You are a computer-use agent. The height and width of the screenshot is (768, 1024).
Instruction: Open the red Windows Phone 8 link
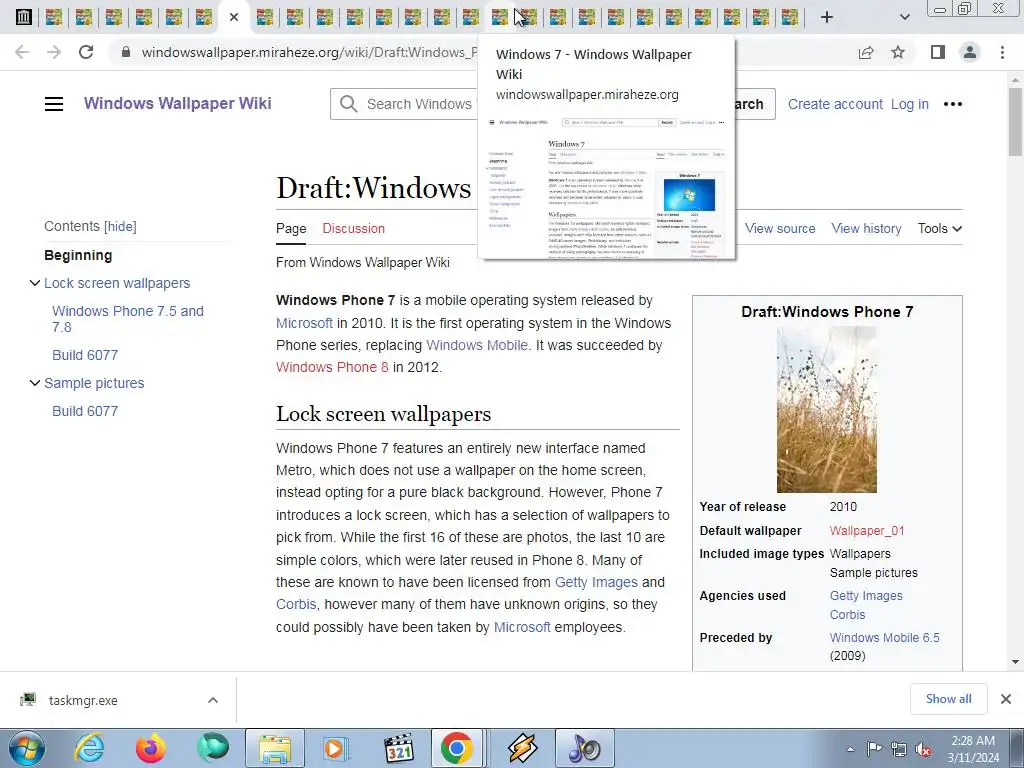[332, 367]
